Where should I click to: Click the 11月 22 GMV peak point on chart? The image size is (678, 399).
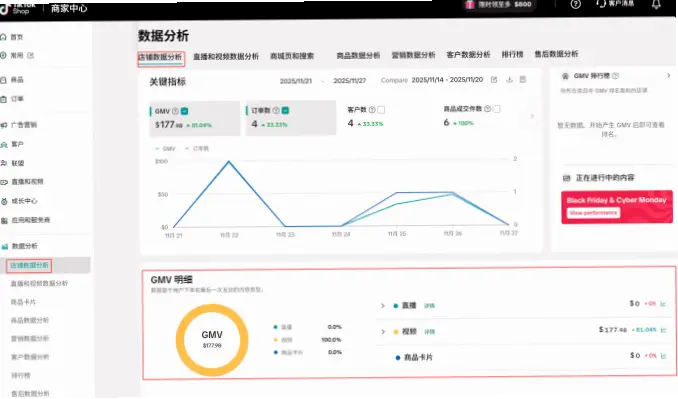coord(229,162)
